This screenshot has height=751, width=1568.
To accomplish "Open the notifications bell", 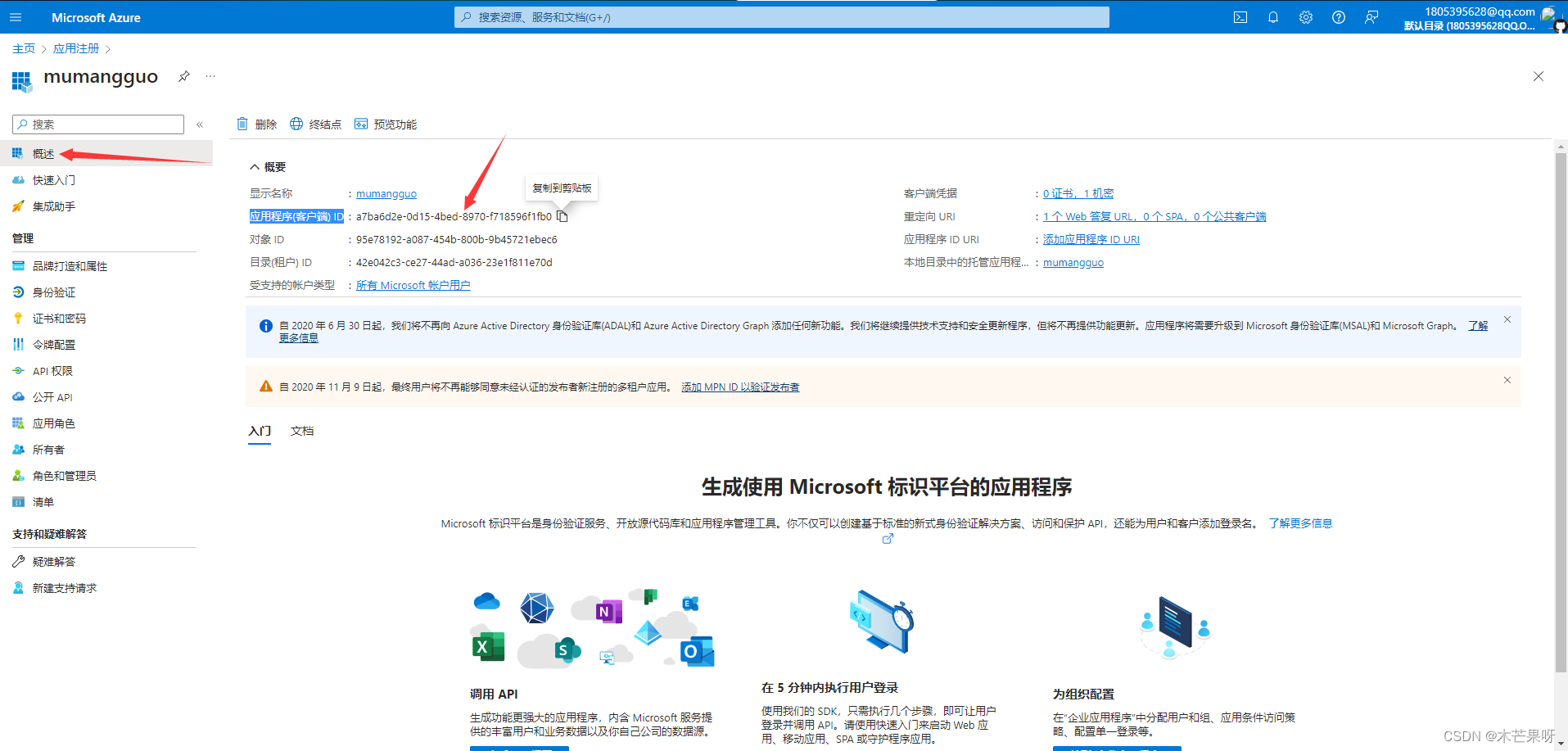I will [x=1273, y=17].
